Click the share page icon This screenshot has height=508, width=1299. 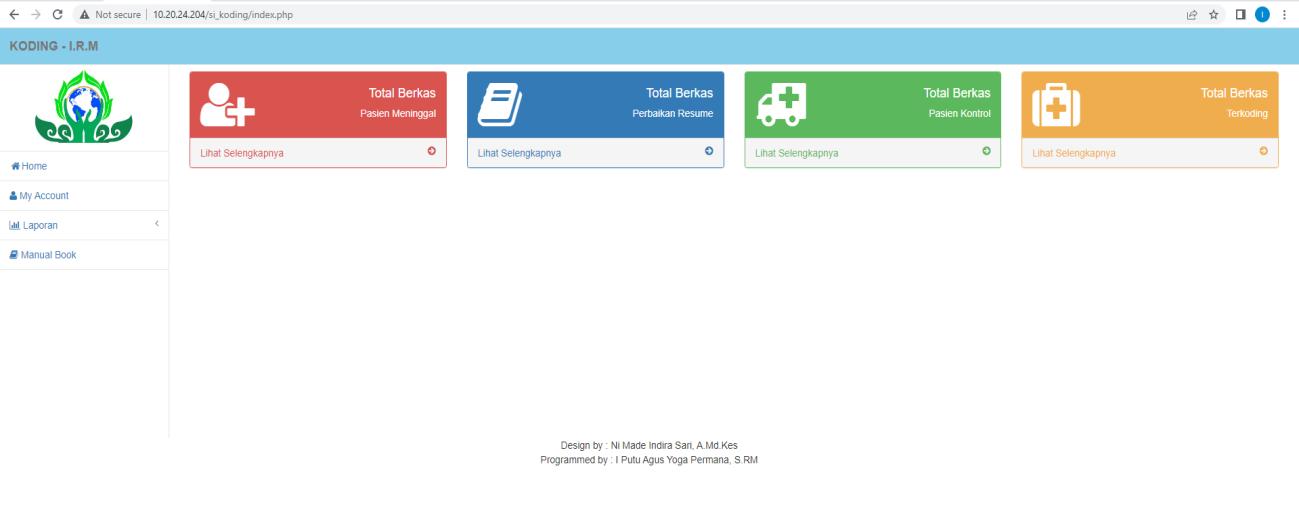click(x=1192, y=14)
